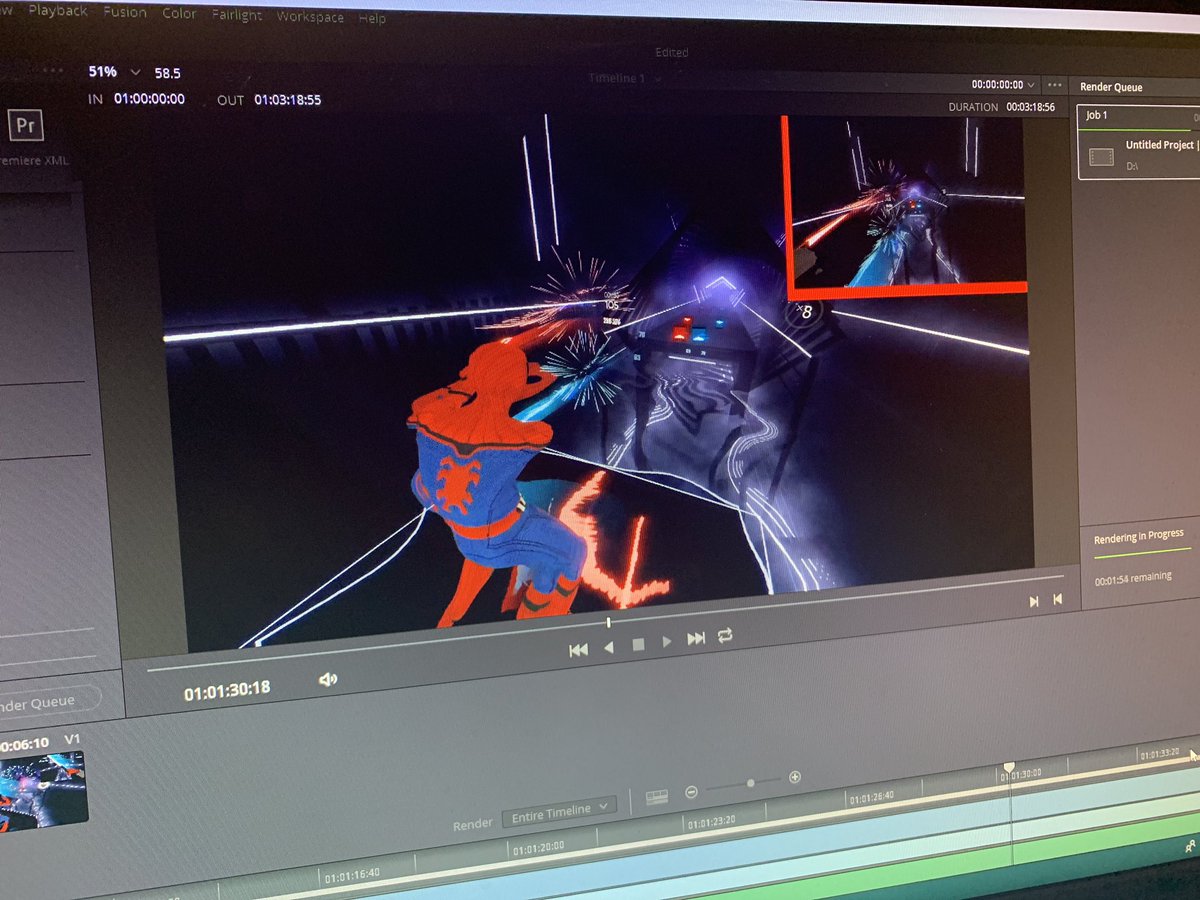Click the IN timecode 01:00:00:00
1200x900 pixels.
(149, 99)
